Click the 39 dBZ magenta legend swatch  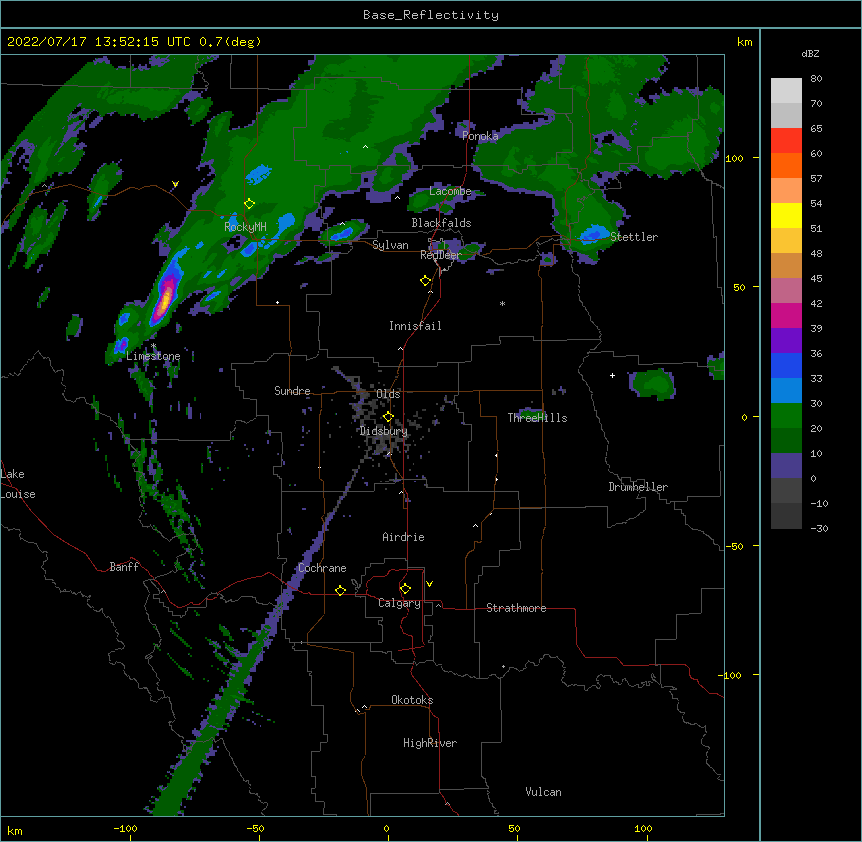pyautogui.click(x=786, y=315)
